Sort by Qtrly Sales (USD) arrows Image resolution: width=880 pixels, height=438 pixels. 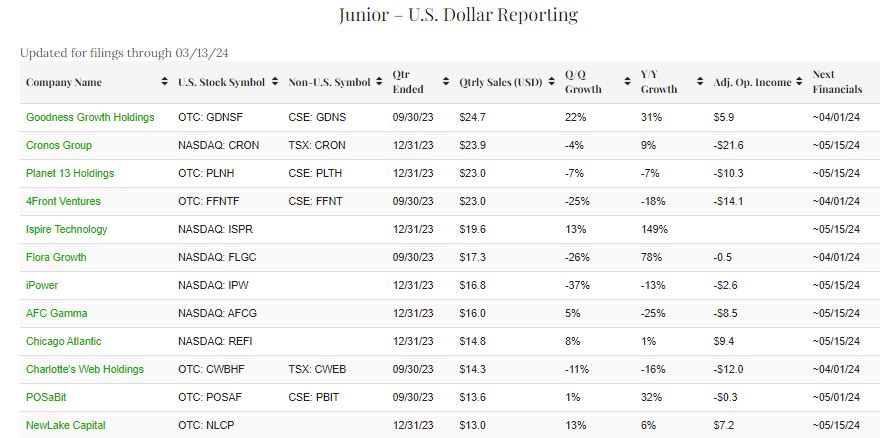point(551,82)
